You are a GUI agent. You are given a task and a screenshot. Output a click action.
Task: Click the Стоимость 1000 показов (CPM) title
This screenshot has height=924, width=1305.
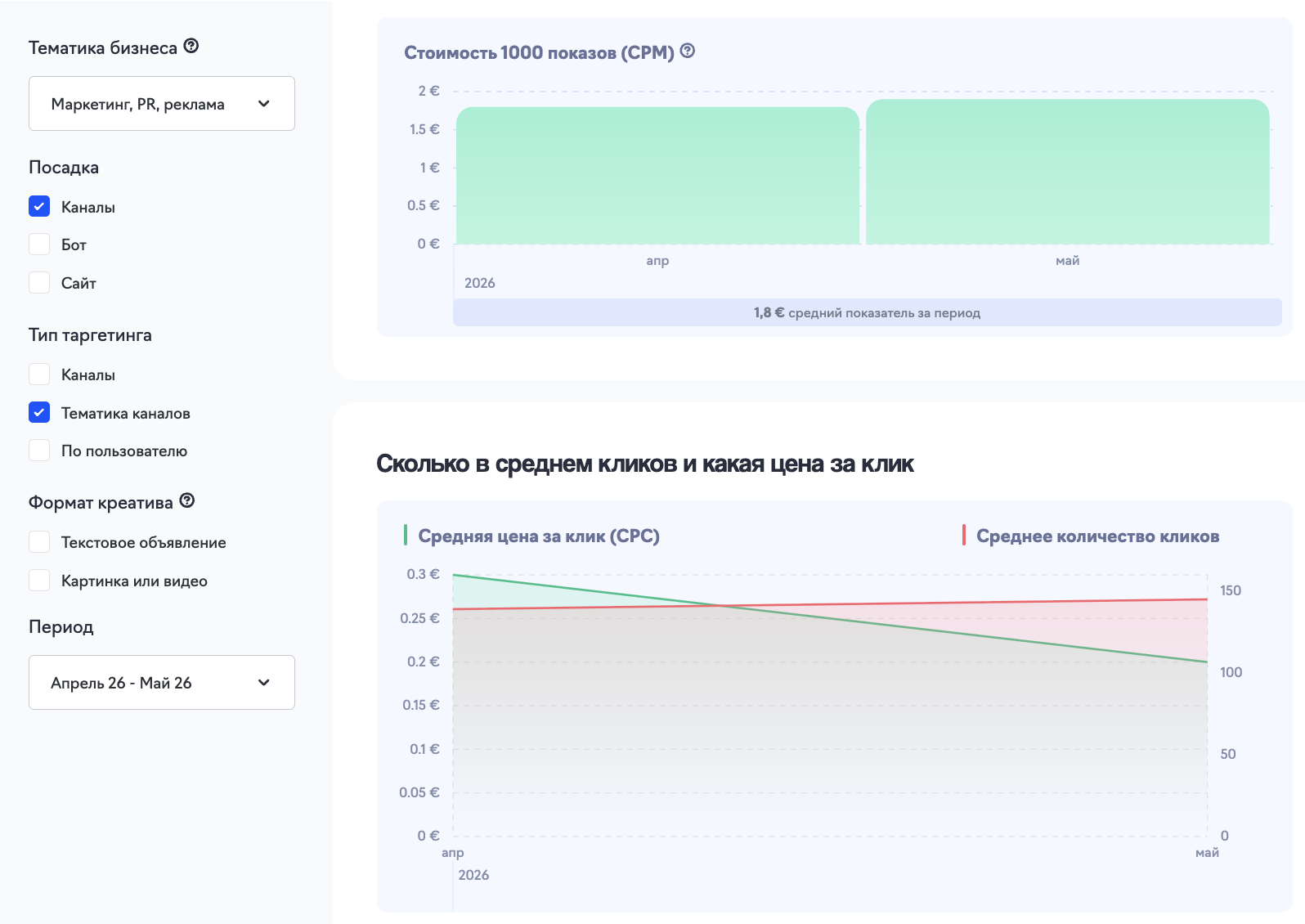click(x=539, y=52)
